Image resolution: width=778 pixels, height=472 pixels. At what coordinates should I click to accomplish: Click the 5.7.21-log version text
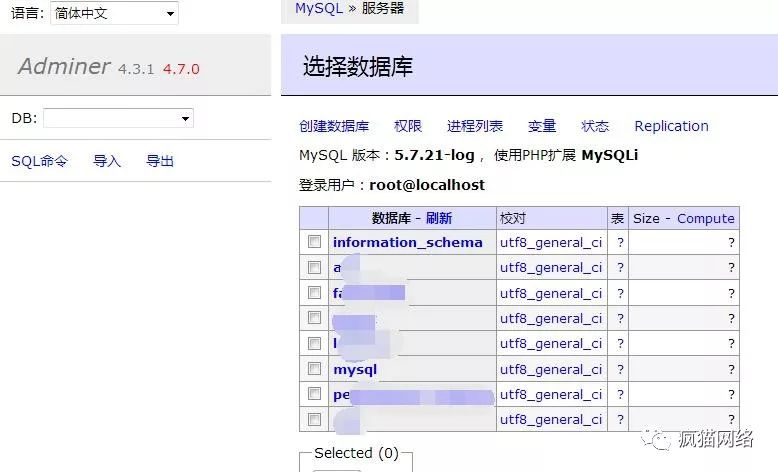point(434,155)
